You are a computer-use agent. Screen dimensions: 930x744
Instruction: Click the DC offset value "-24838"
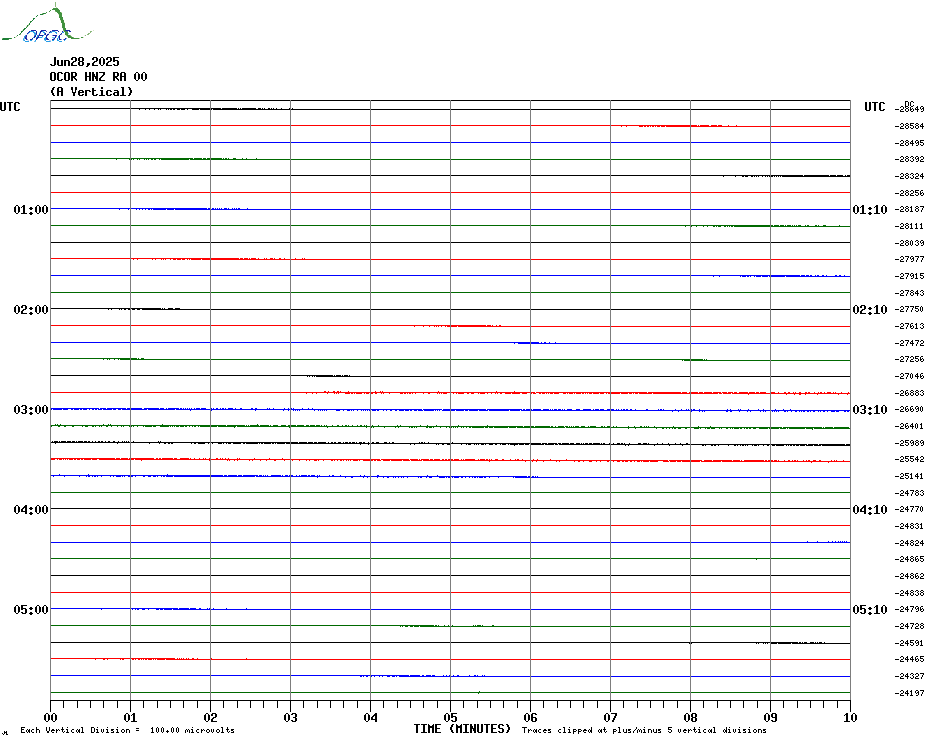[910, 593]
